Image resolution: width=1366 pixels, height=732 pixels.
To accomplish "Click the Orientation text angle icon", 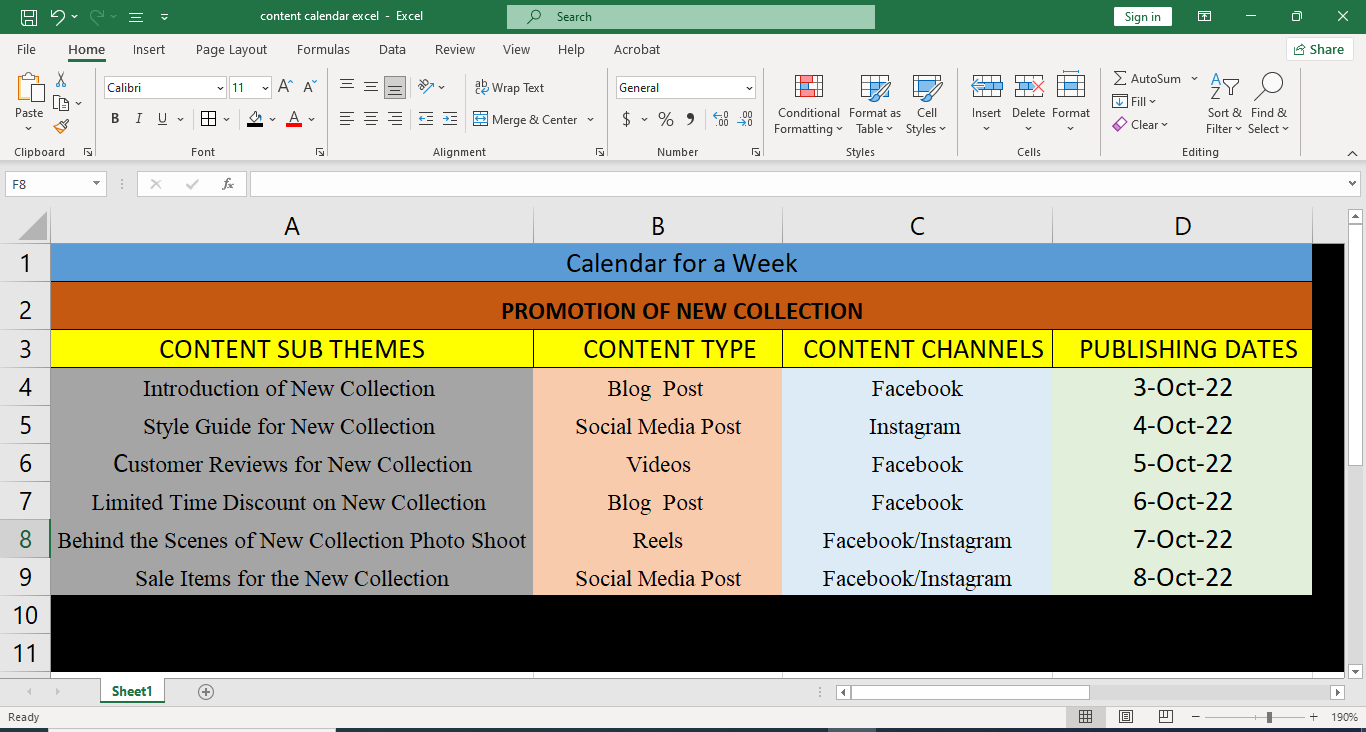I will (x=426, y=87).
